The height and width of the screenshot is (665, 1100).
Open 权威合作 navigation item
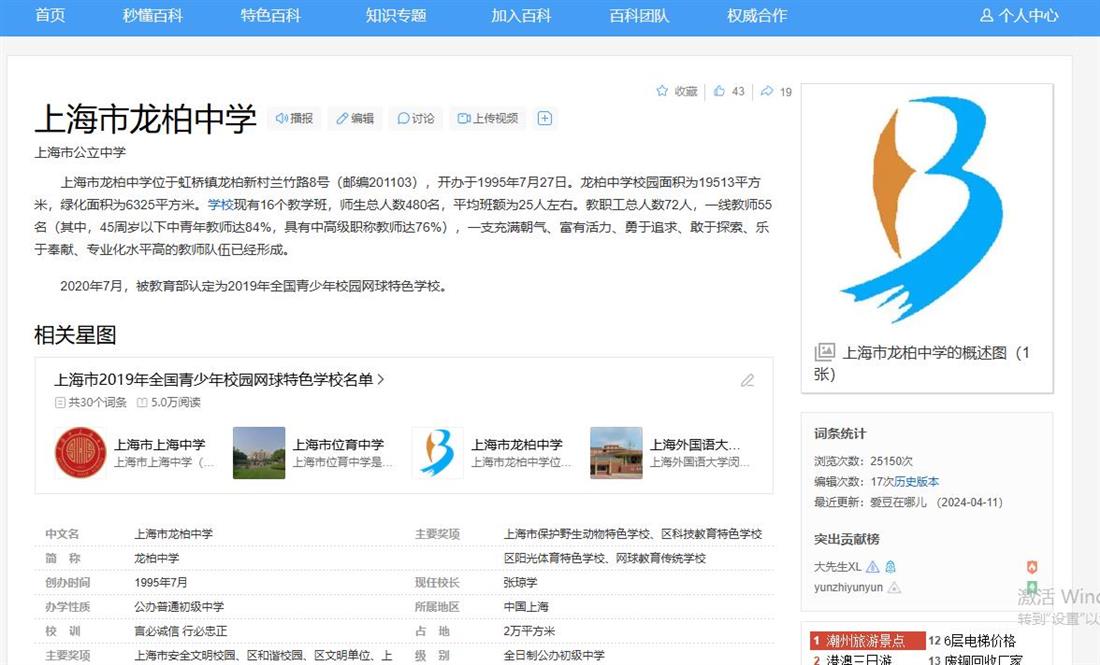click(757, 15)
